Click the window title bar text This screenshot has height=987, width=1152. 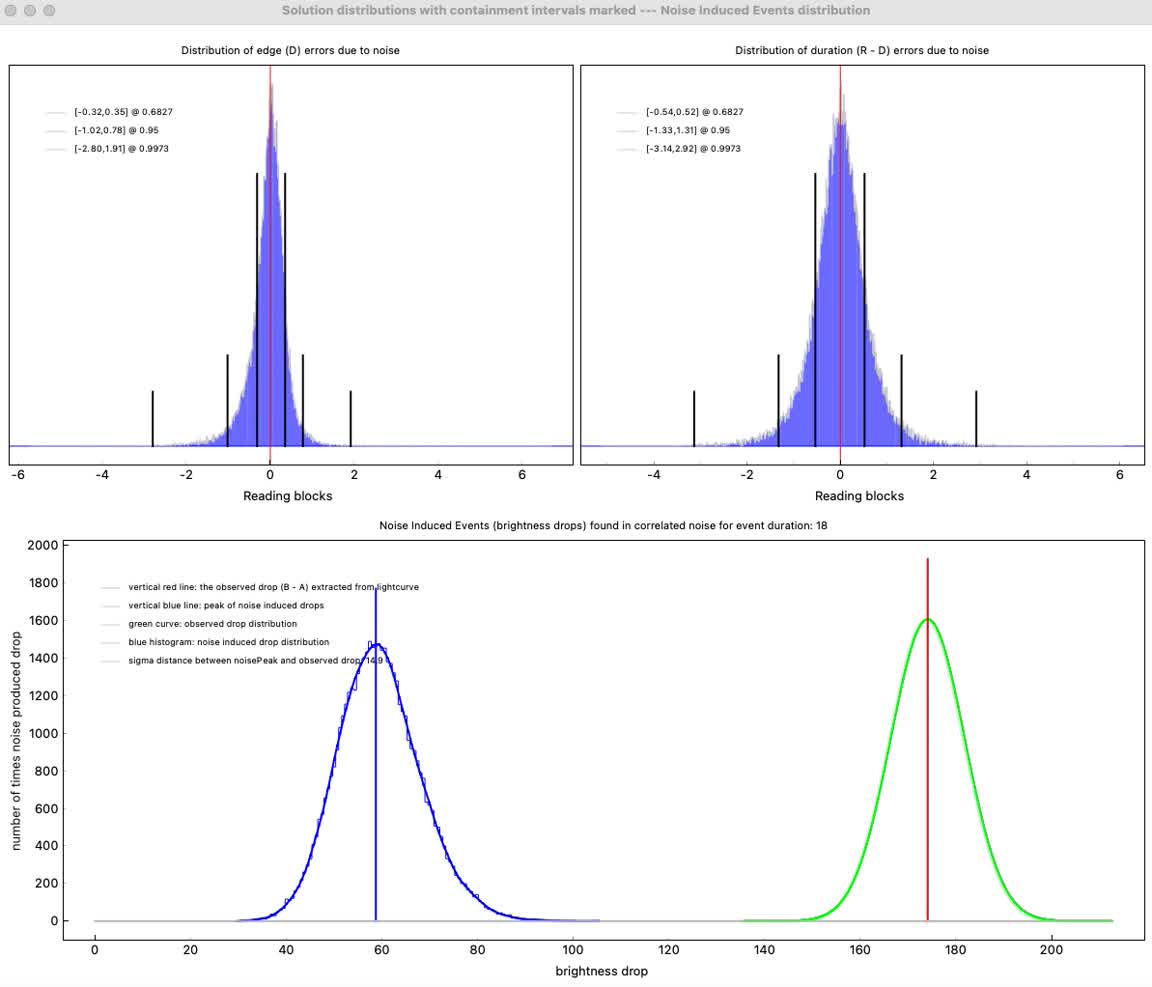click(x=575, y=11)
